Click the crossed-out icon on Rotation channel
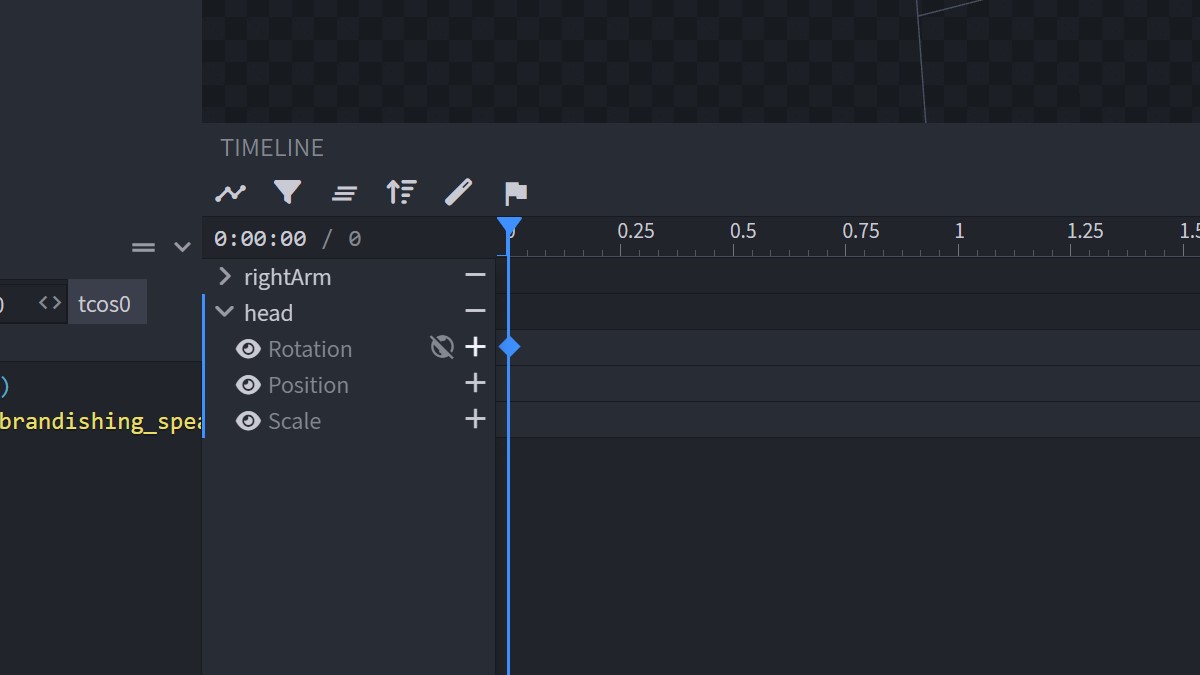The height and width of the screenshot is (675, 1200). click(441, 347)
